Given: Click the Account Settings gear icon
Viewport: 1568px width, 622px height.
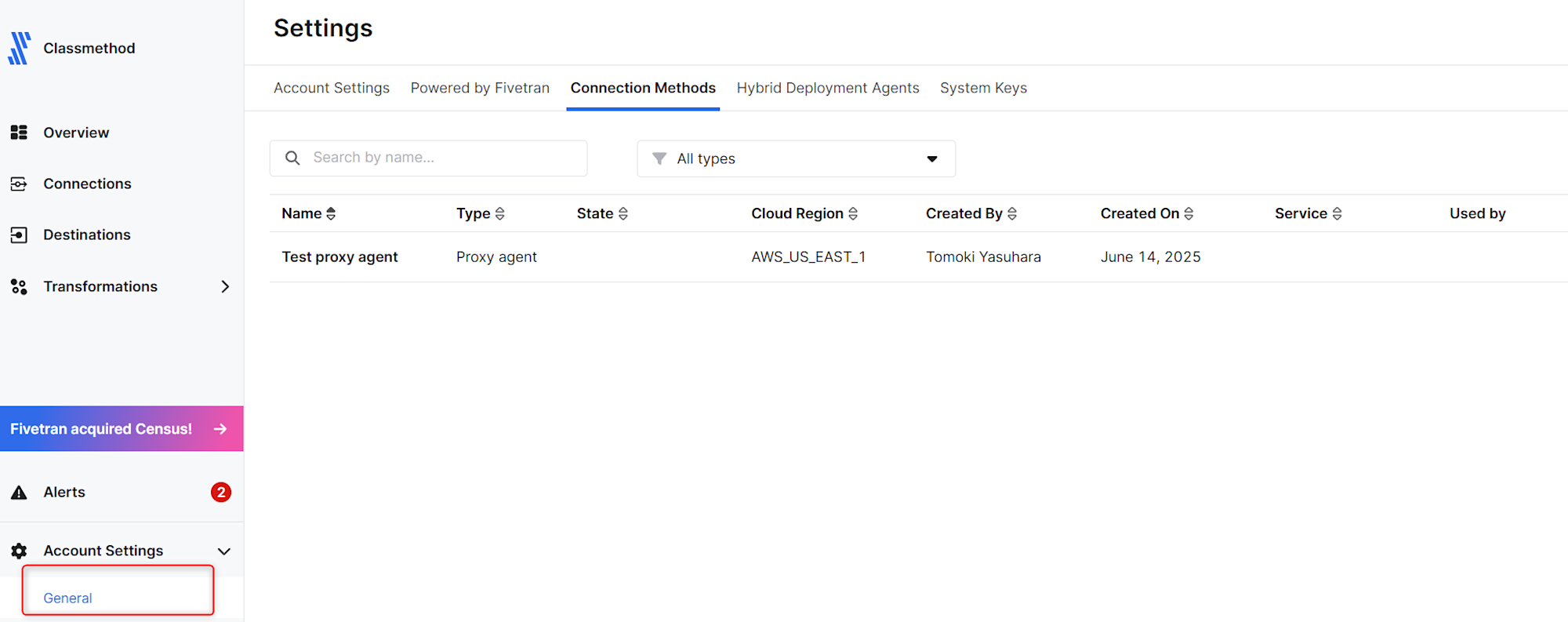Looking at the screenshot, I should 19,551.
